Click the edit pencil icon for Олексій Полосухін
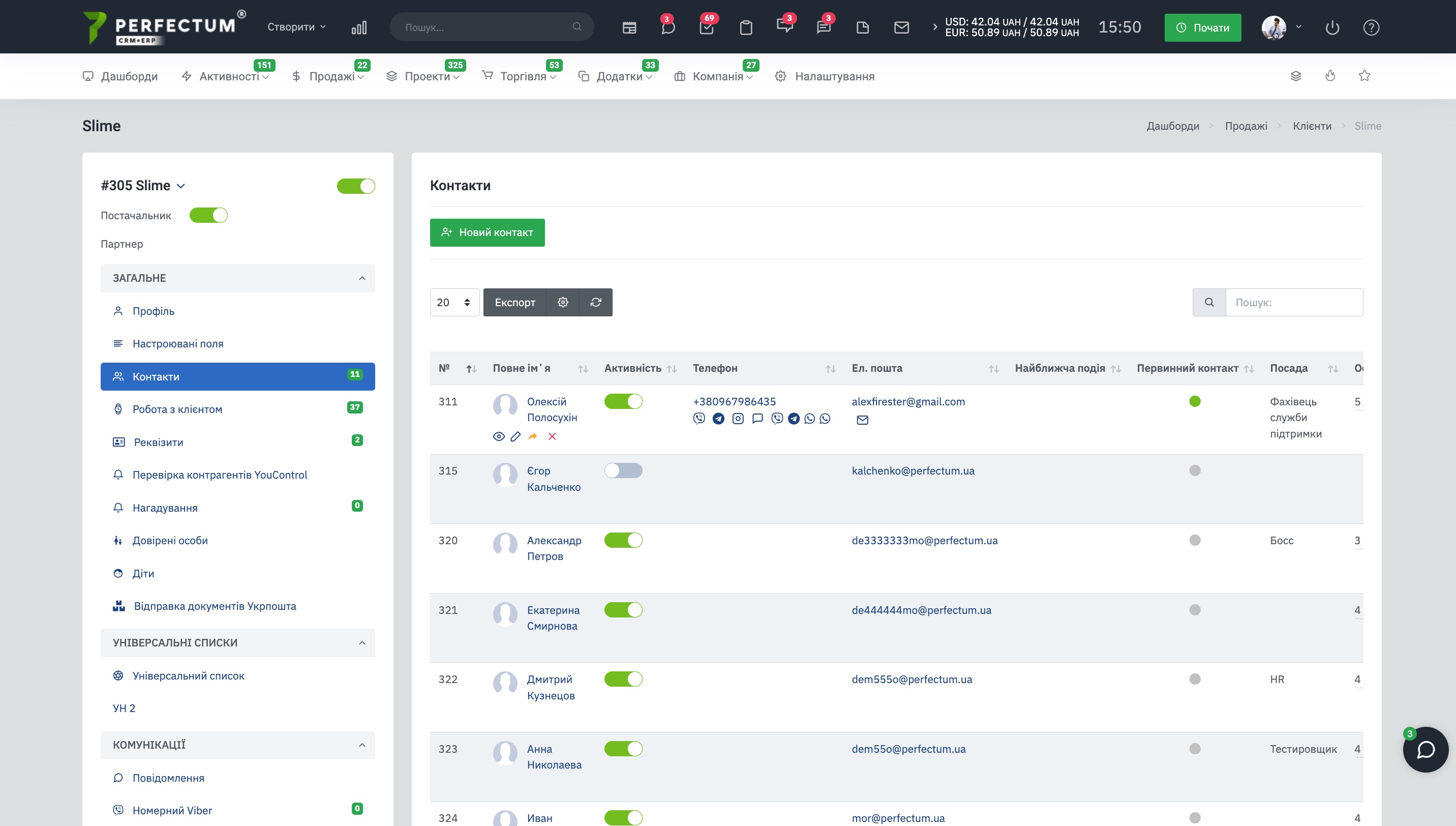The width and height of the screenshot is (1456, 826). tap(515, 436)
